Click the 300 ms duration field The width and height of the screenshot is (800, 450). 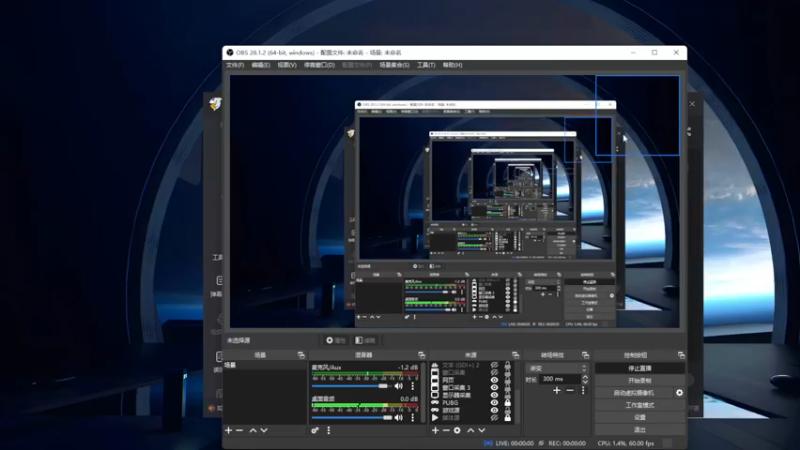coord(560,379)
